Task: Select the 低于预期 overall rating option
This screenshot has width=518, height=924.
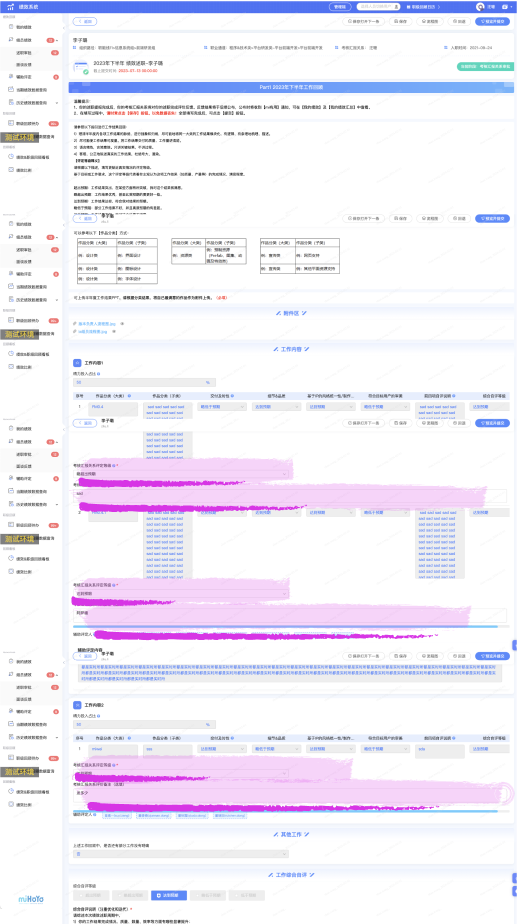Action: tap(247, 896)
